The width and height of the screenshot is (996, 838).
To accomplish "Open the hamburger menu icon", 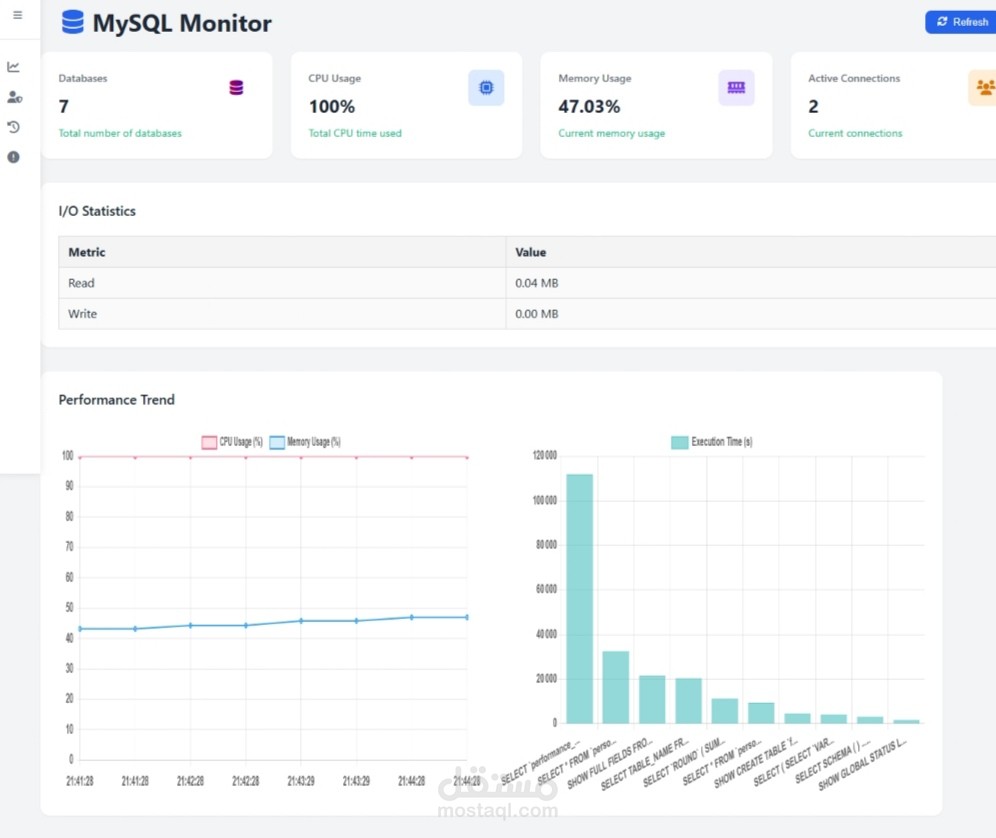I will click(x=18, y=15).
